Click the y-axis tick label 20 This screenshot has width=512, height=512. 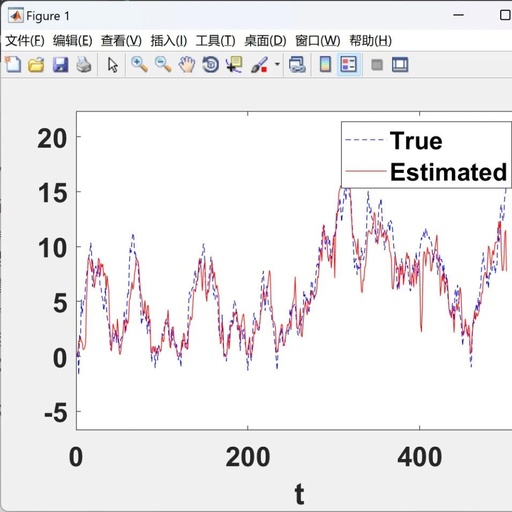click(x=52, y=139)
